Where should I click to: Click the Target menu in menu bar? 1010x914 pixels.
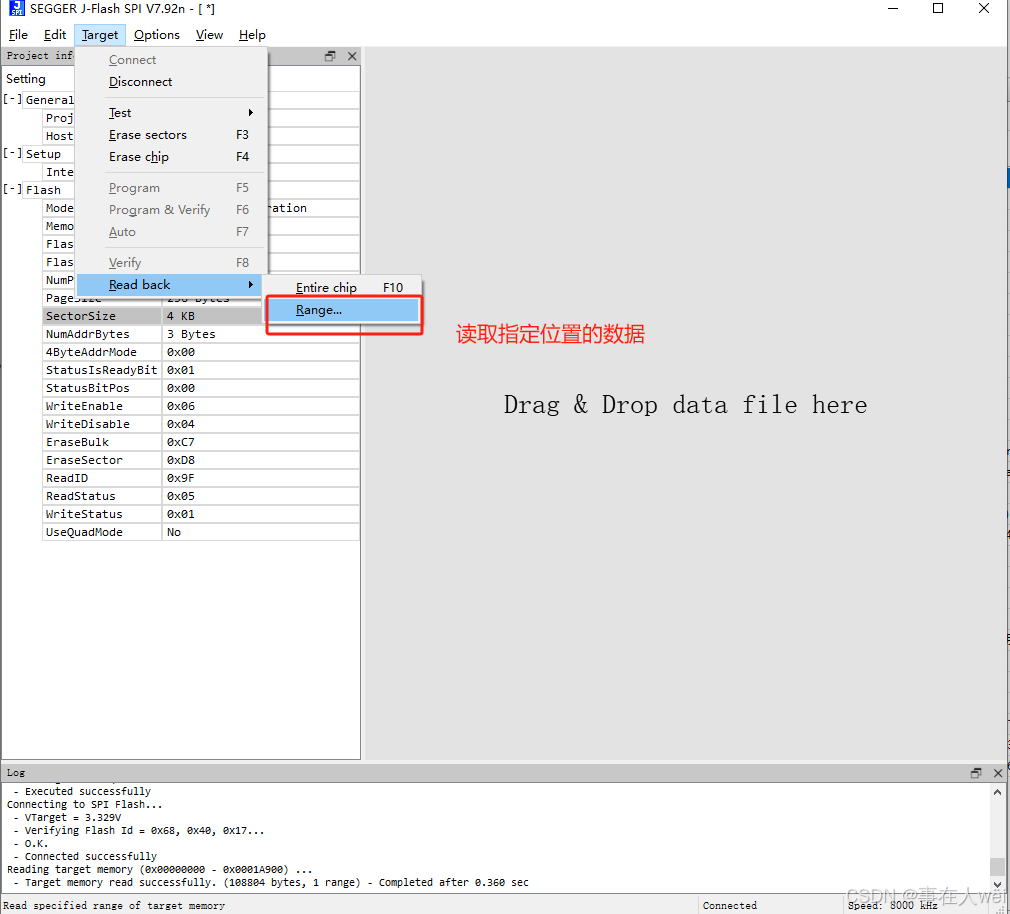tap(100, 35)
